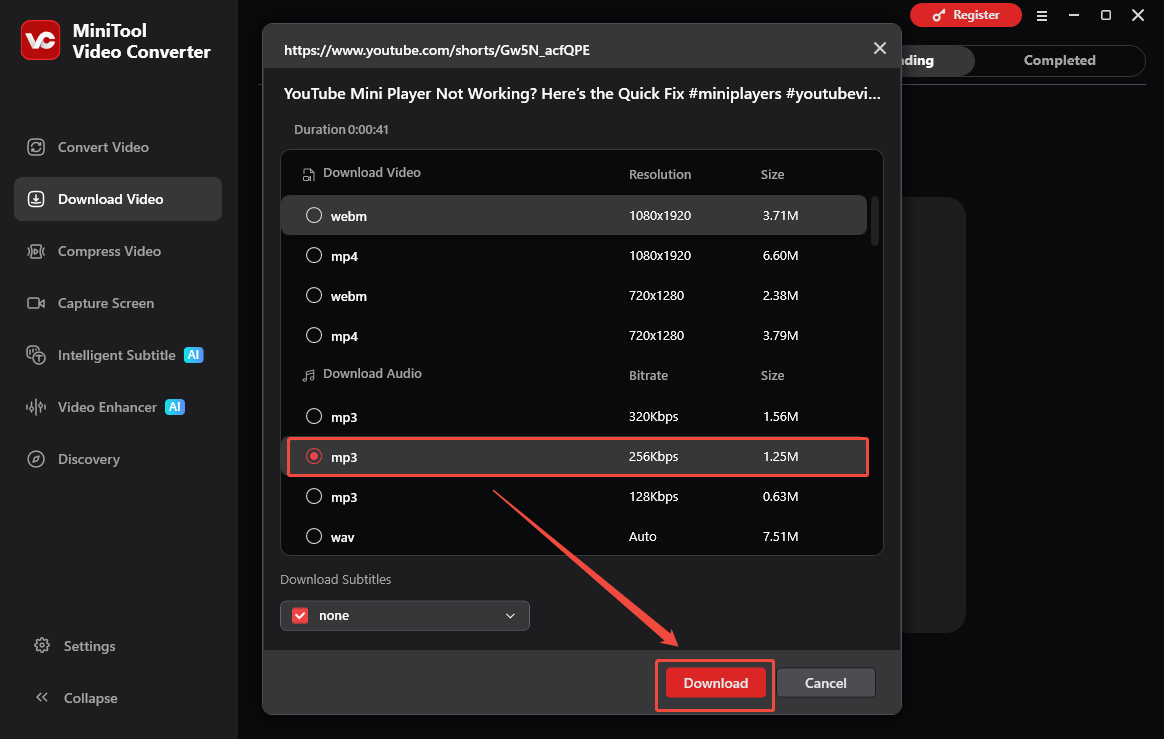This screenshot has height=739, width=1164.
Task: Click the Resolution column header
Action: tap(660, 175)
